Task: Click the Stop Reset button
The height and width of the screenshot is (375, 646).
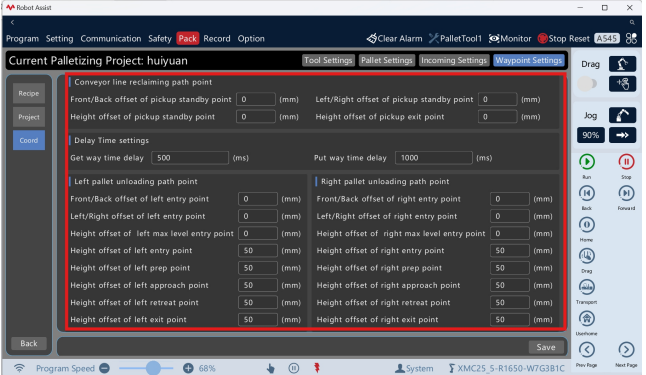Action: pos(564,39)
